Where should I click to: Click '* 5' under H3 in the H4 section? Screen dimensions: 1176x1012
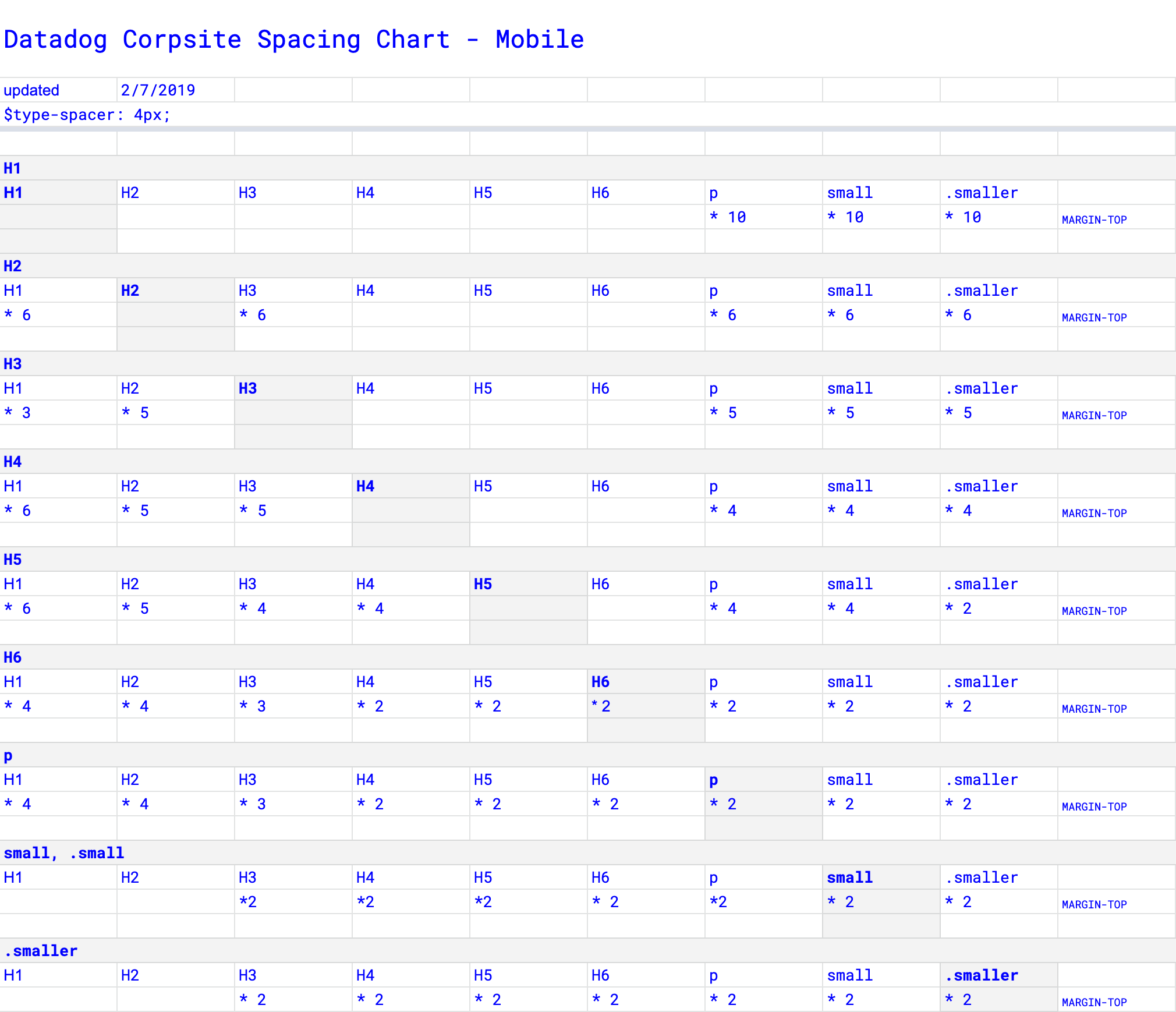pos(253,511)
